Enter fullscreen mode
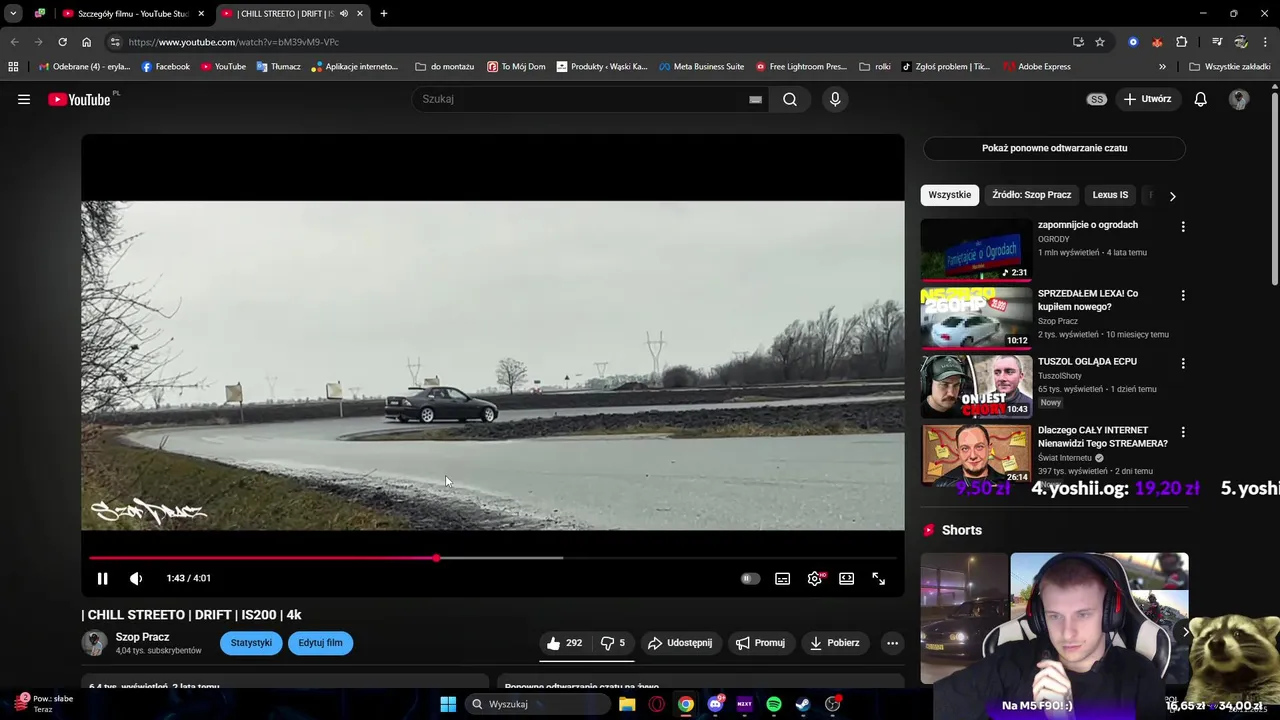Viewport: 1280px width, 720px height. click(878, 578)
